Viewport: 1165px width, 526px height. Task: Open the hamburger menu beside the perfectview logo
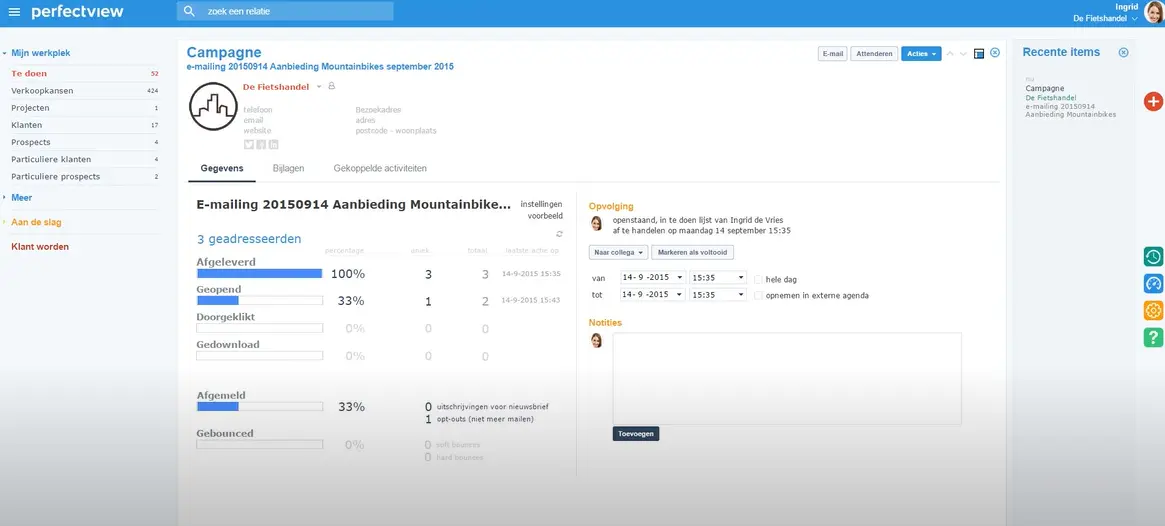[14, 12]
